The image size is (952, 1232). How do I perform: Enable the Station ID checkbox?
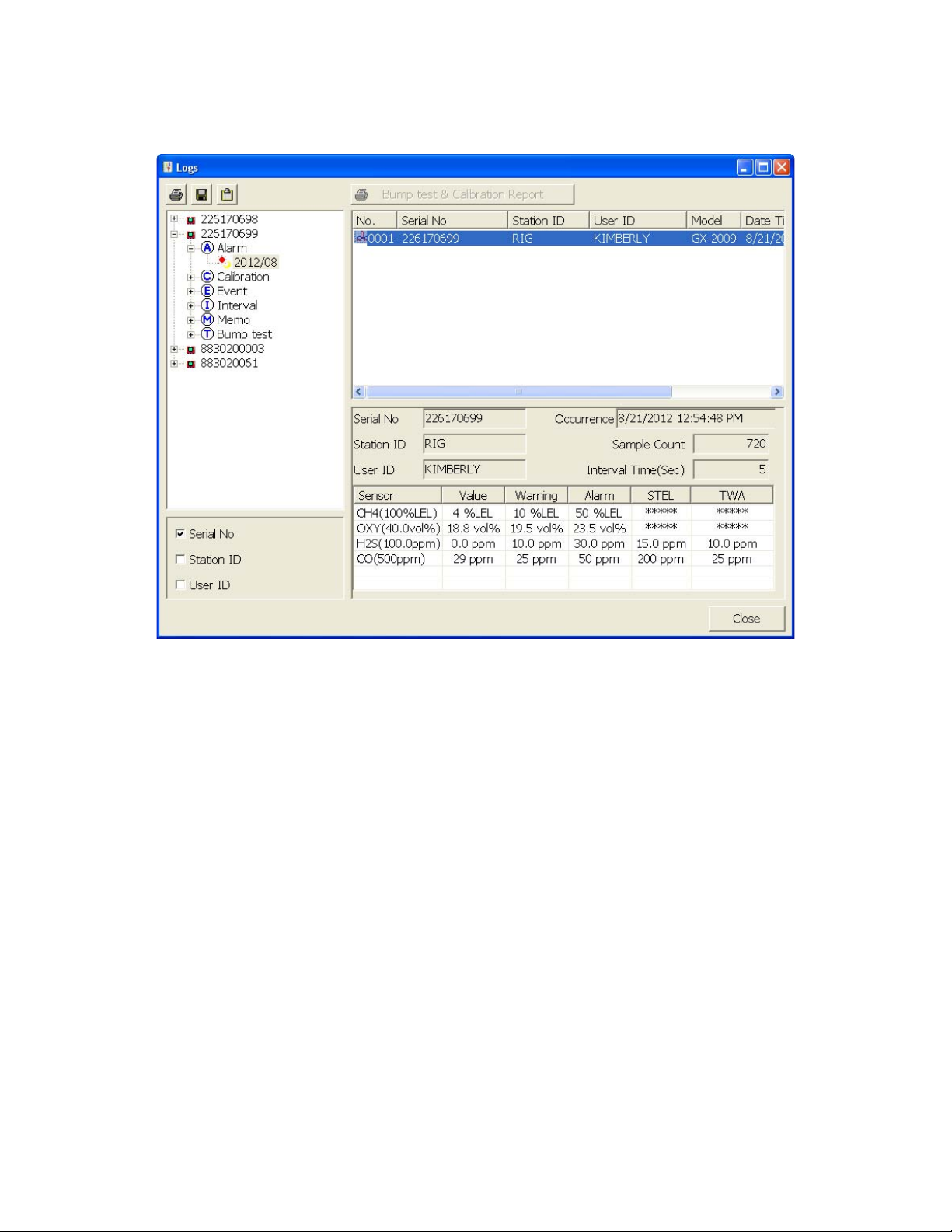180,560
